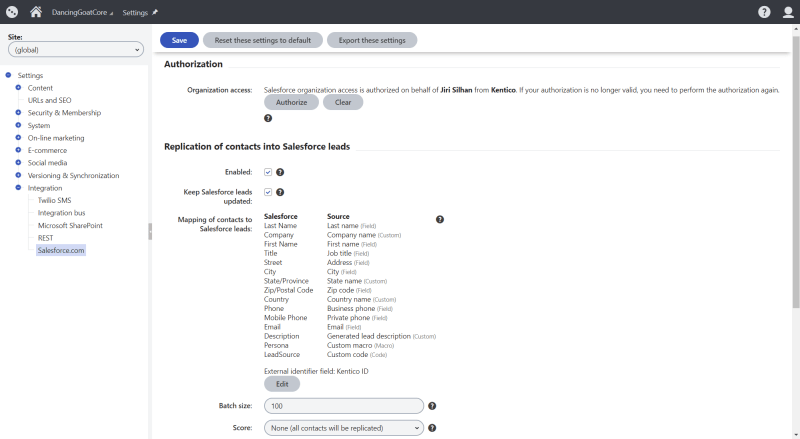Image resolution: width=800 pixels, height=439 pixels.
Task: Show help for Score setting
Action: coord(432,428)
